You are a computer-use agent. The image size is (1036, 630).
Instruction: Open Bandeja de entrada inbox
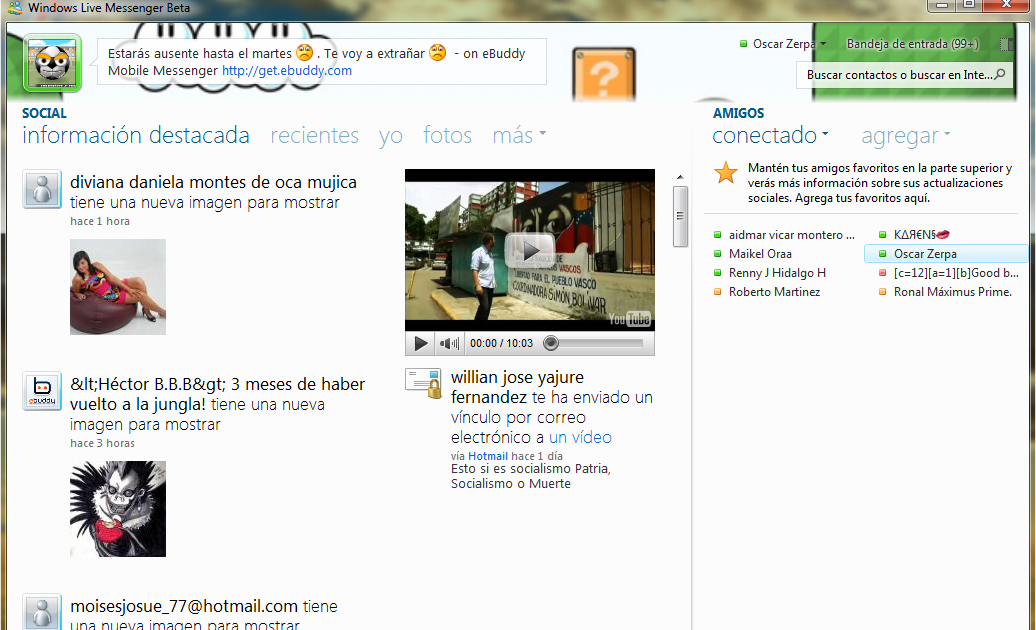[912, 44]
